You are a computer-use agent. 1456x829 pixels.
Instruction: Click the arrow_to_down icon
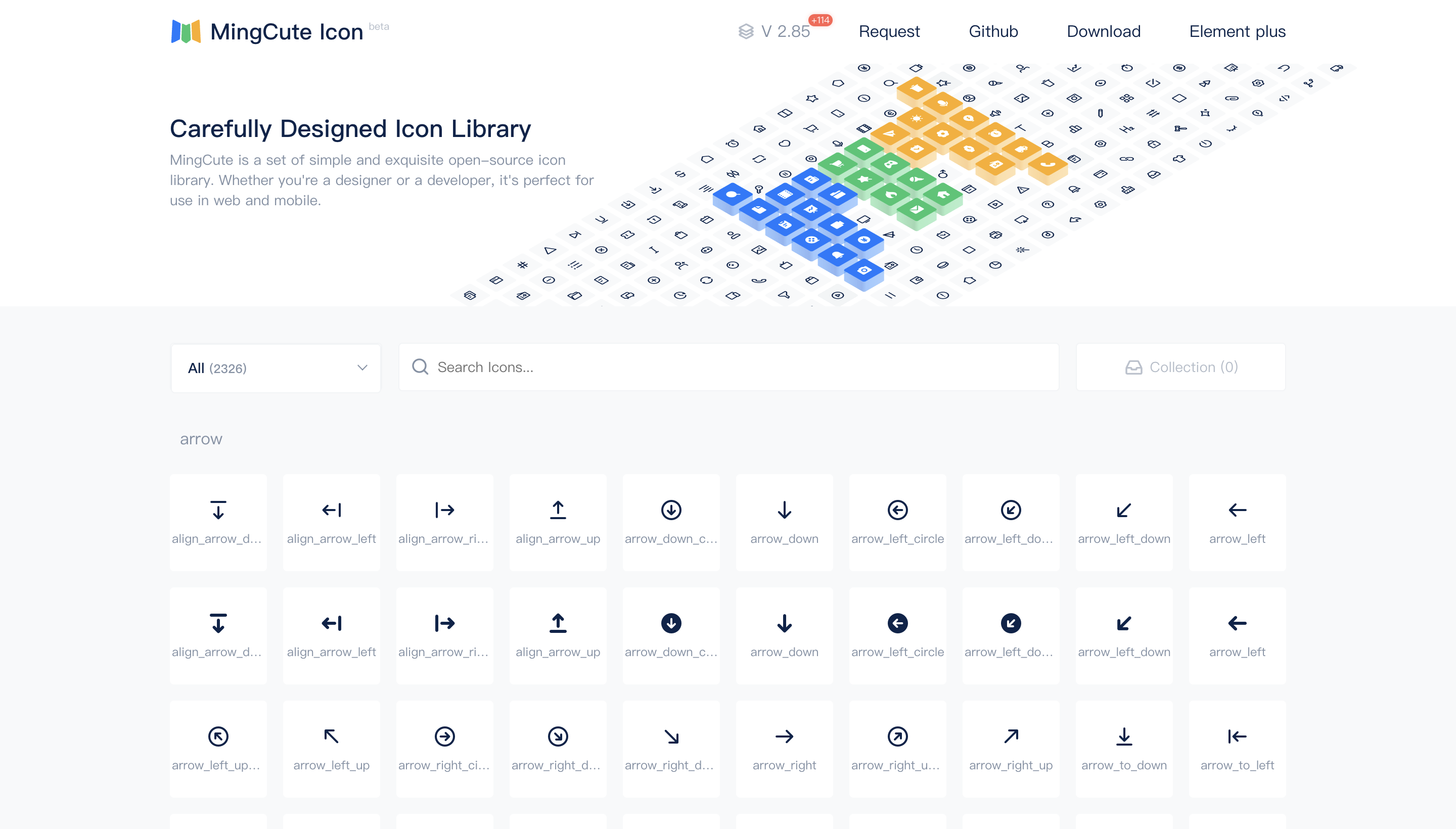[x=1124, y=749]
